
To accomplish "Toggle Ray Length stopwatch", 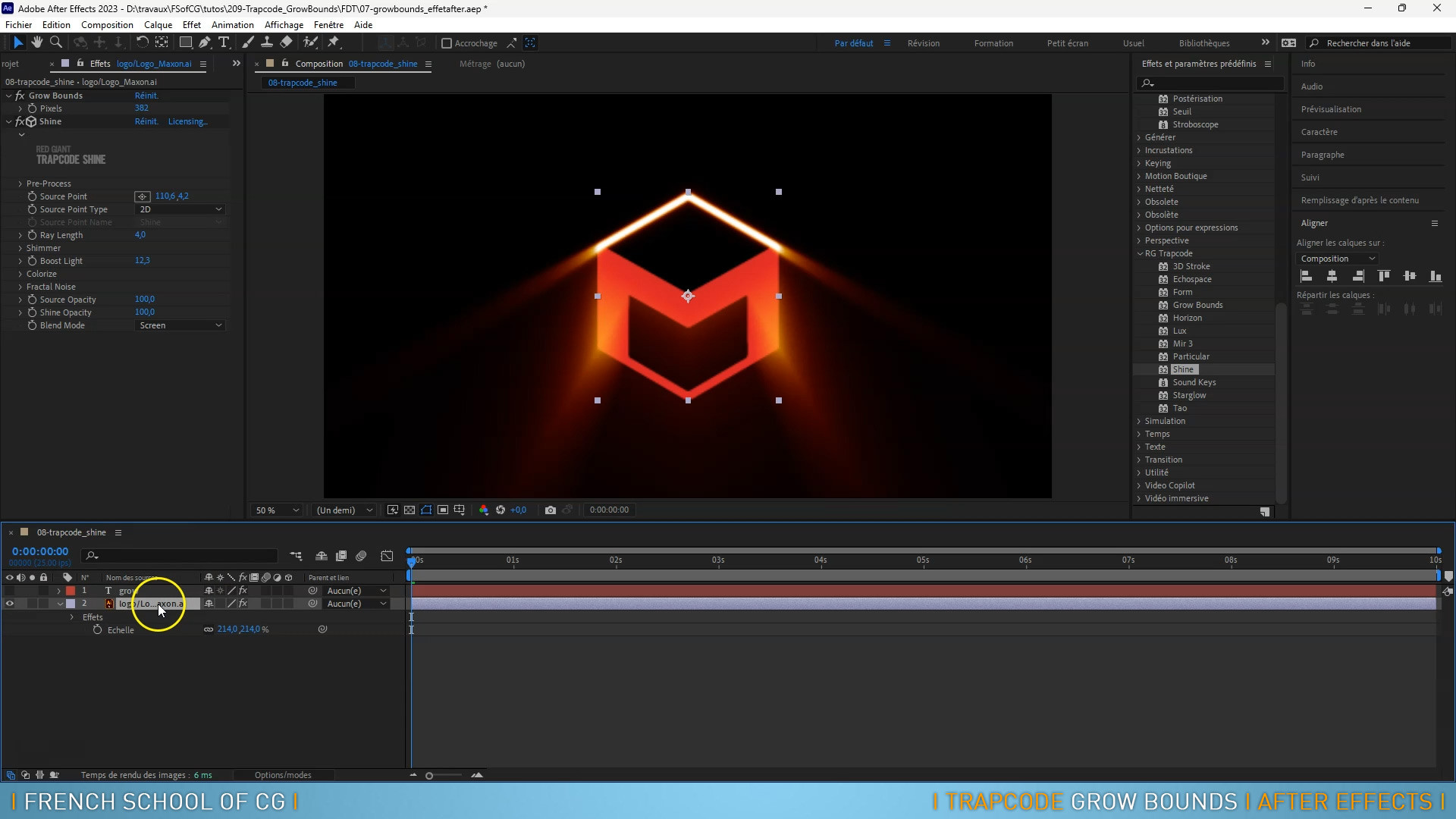I will (32, 235).
